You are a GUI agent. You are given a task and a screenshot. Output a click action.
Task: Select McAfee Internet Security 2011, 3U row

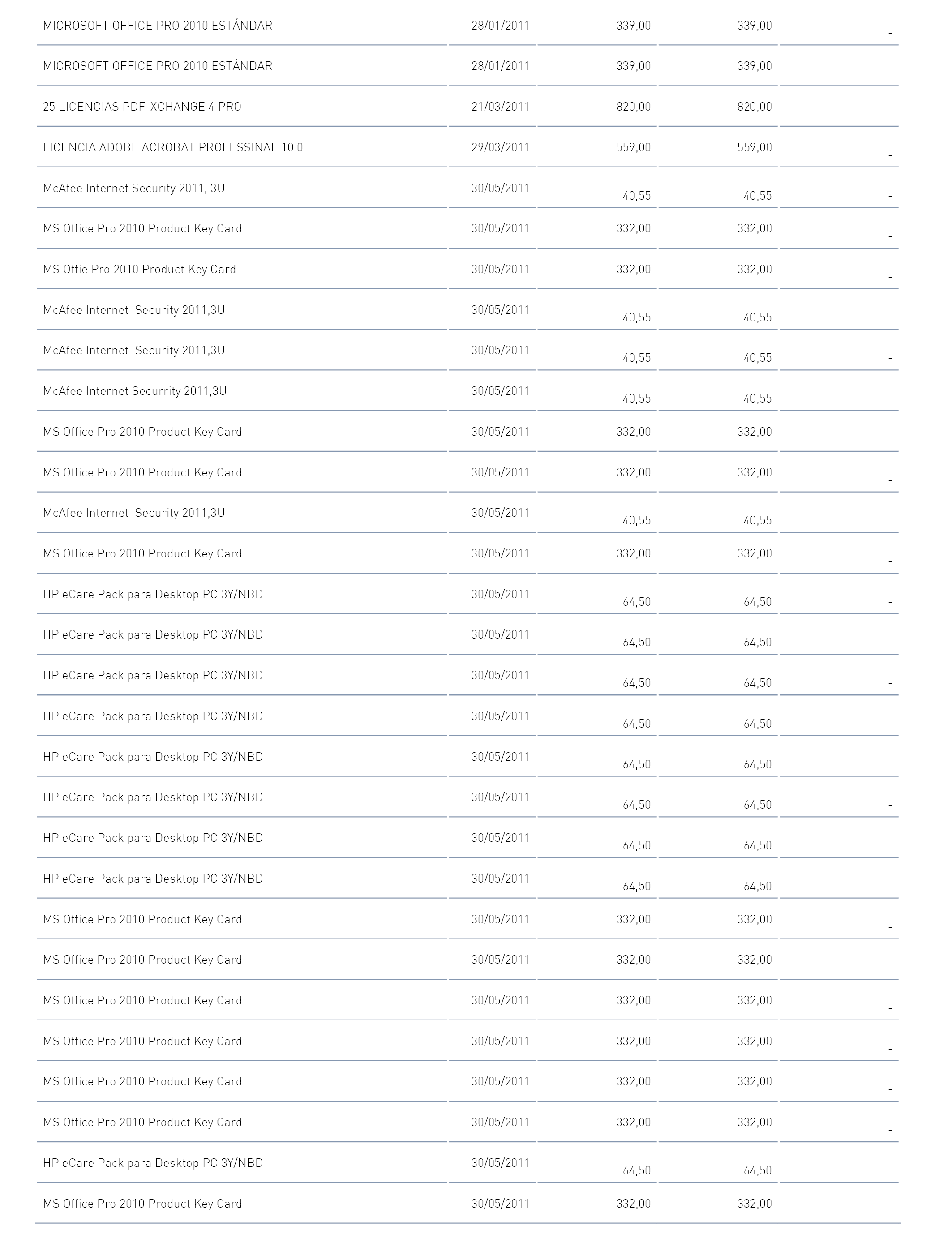(x=467, y=188)
